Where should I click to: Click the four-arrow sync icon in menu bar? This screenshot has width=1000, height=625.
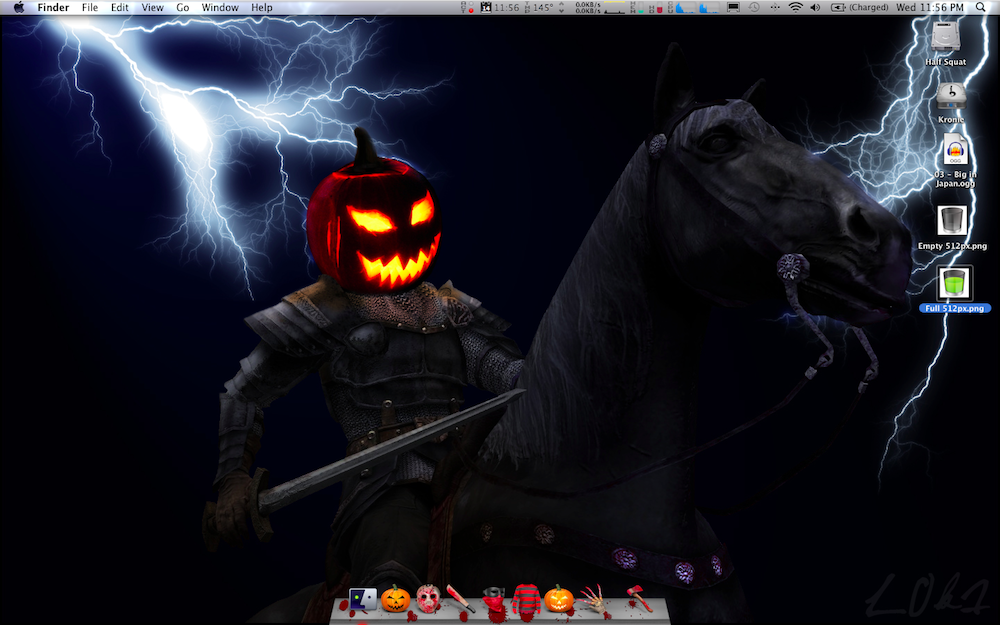[775, 8]
